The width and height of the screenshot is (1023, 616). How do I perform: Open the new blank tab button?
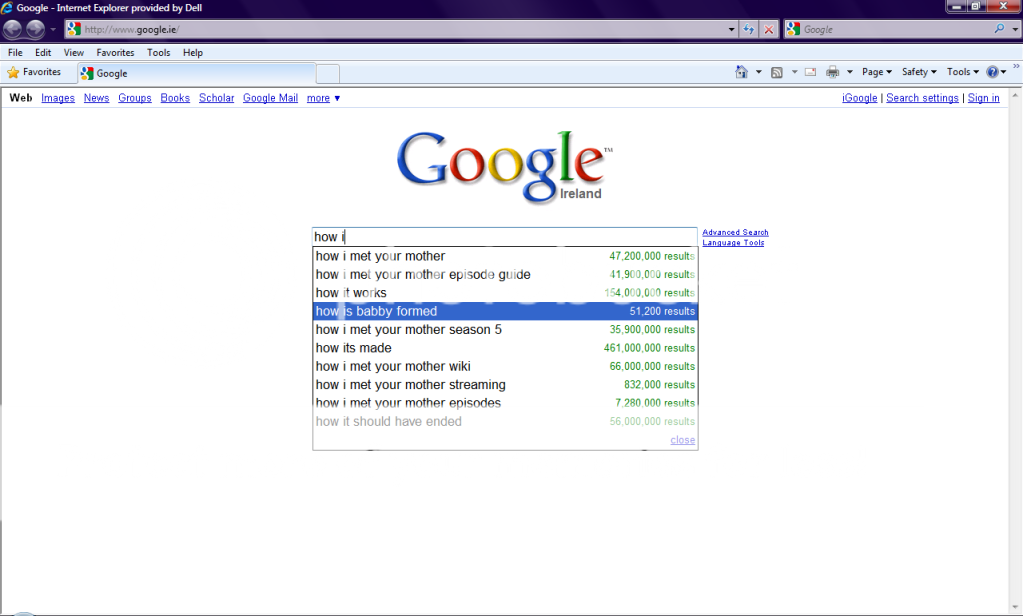click(x=328, y=73)
